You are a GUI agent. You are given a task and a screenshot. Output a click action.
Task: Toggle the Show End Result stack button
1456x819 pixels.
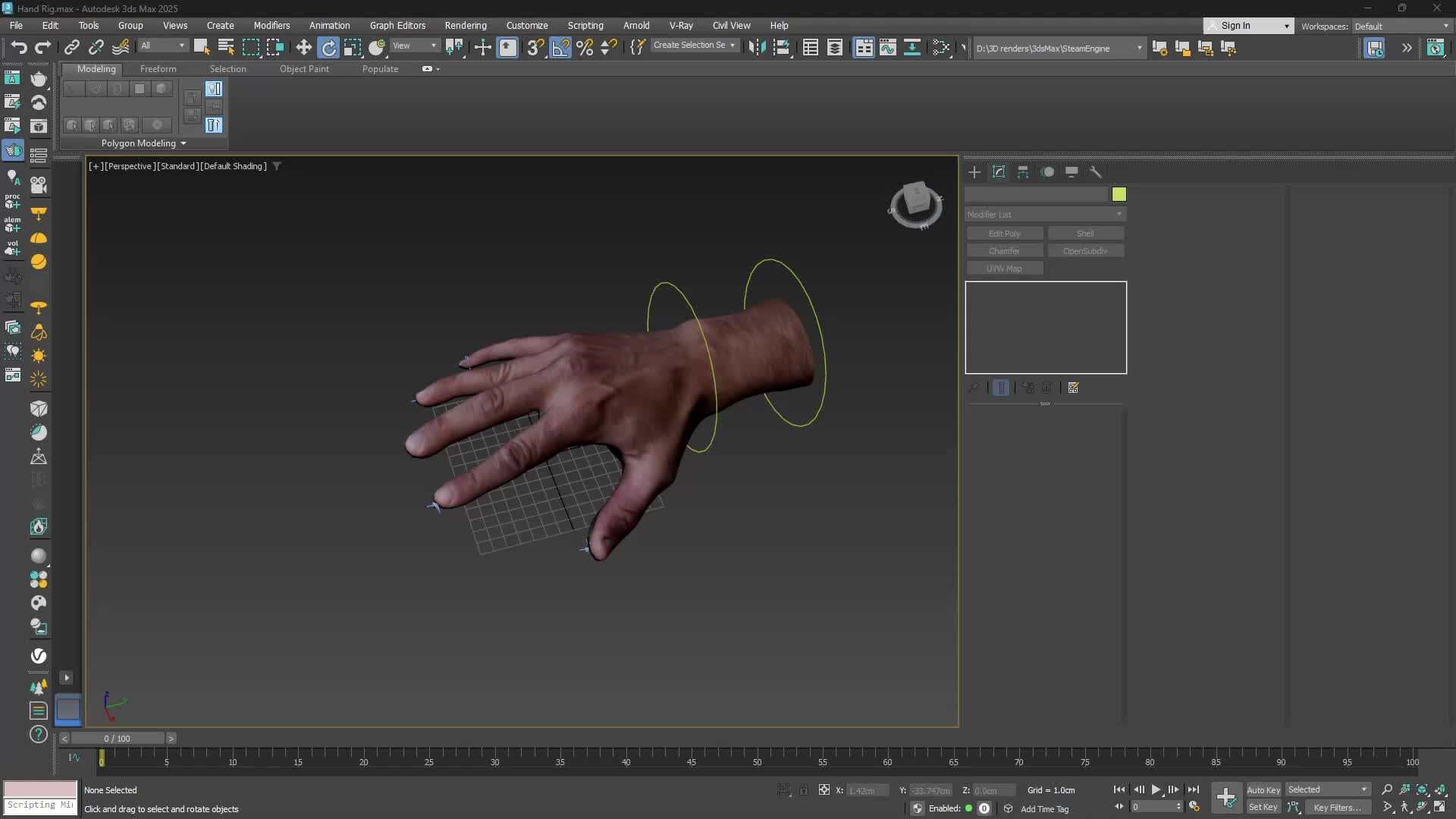(x=1001, y=388)
